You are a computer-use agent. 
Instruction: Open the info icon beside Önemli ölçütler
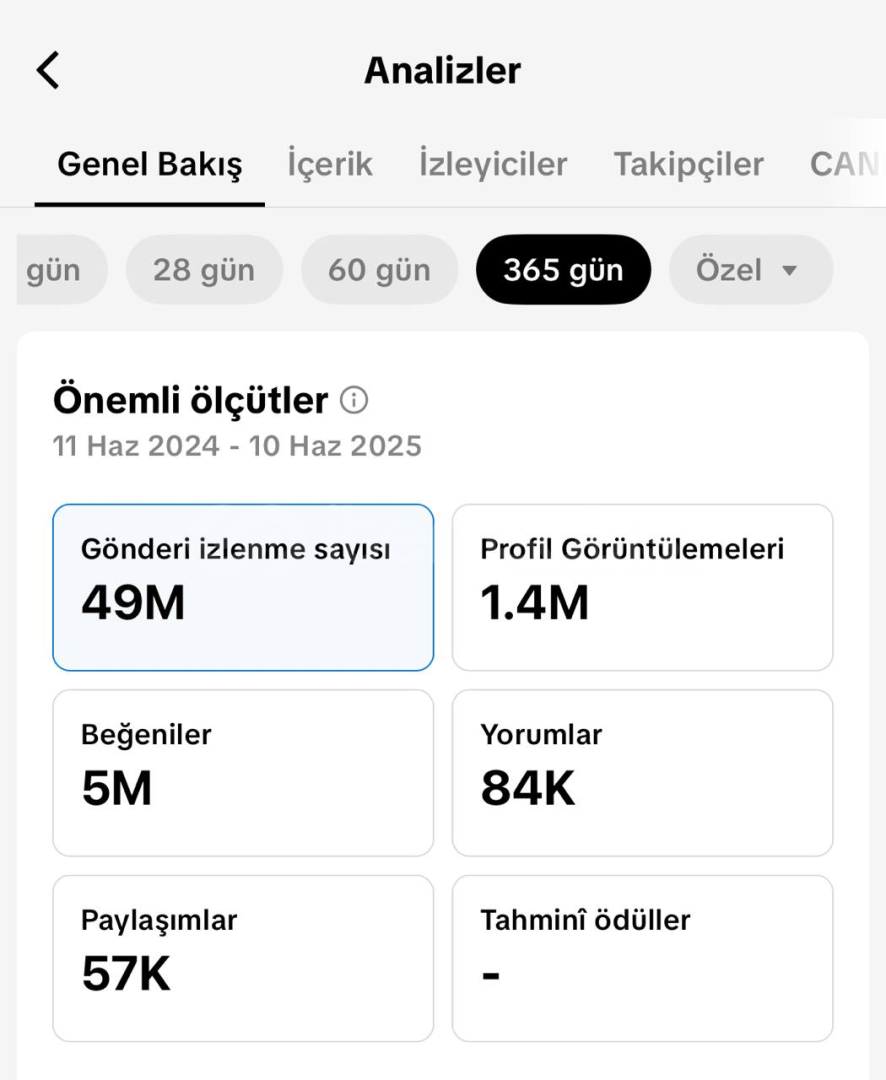coord(354,400)
